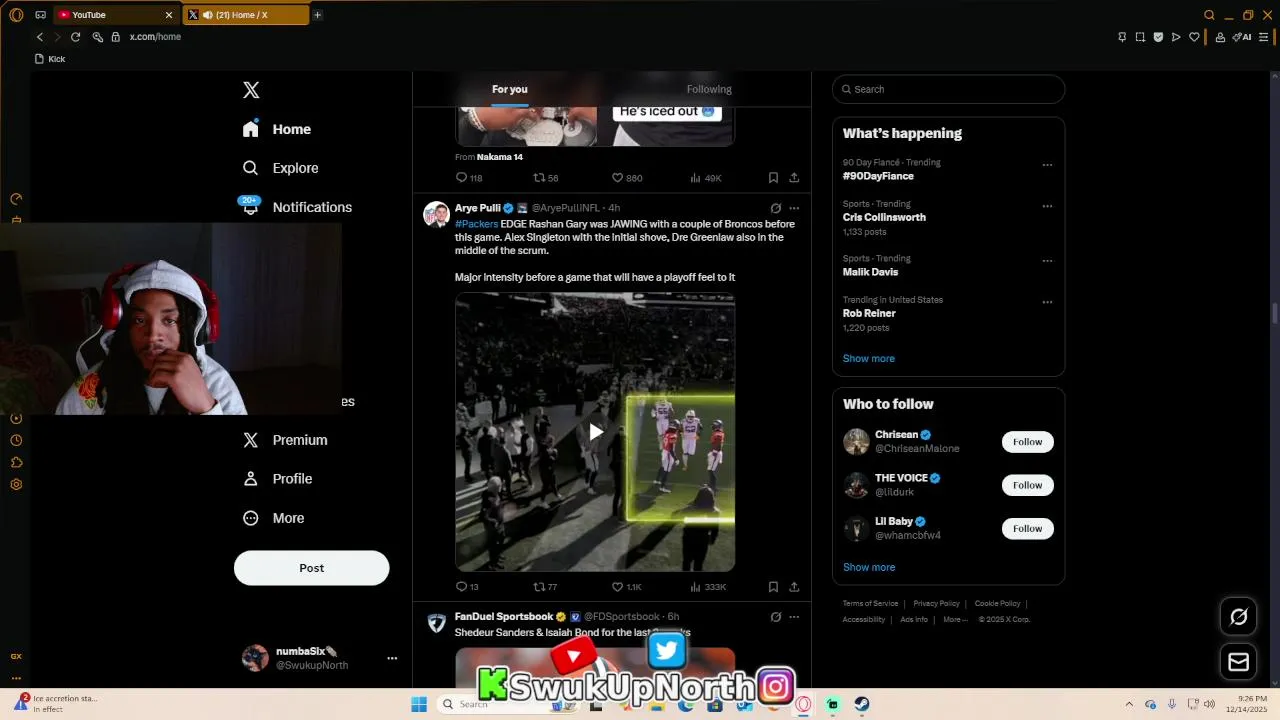Open the #Packers hashtag link

point(476,224)
